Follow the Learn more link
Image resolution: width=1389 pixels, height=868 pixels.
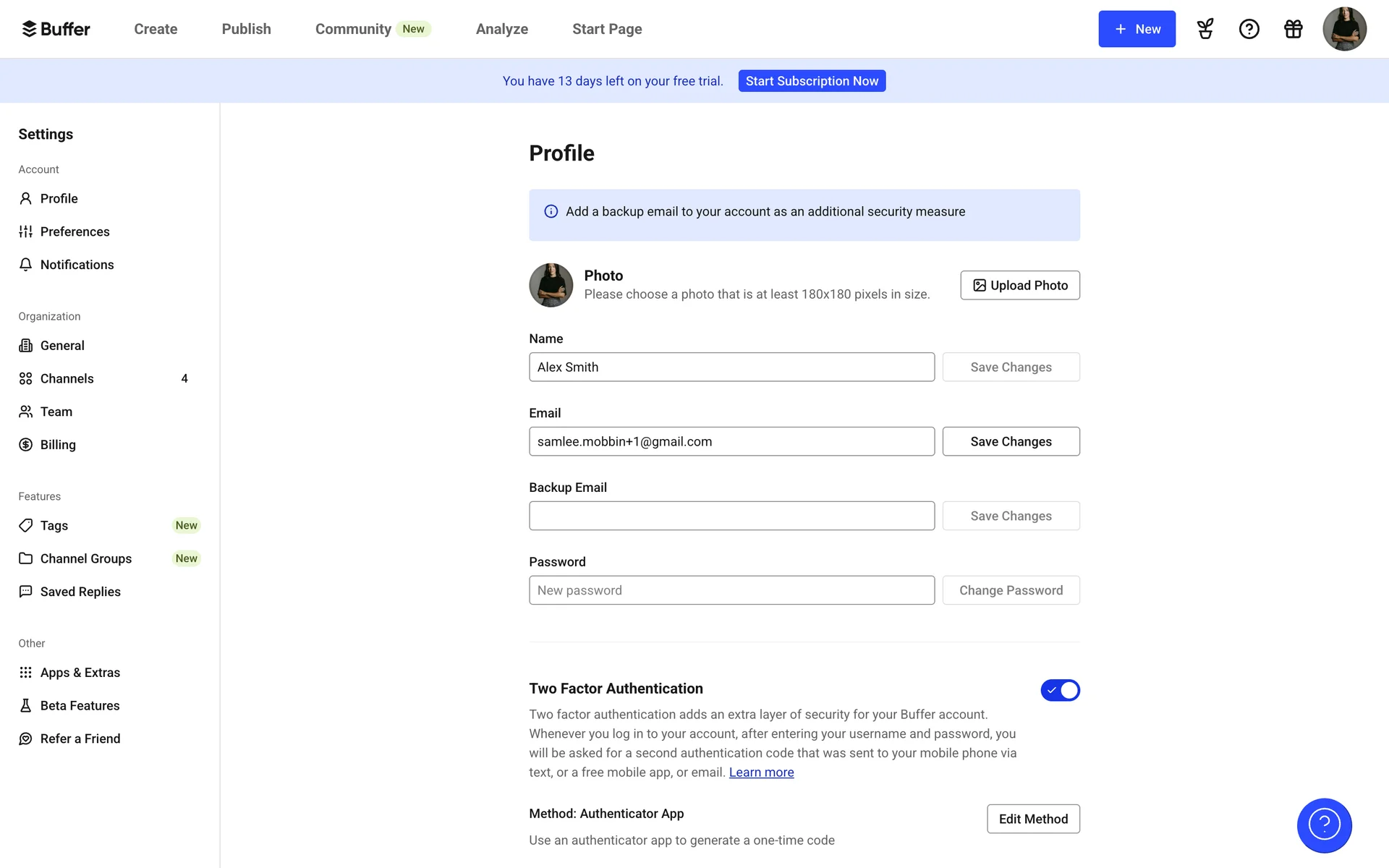point(761,773)
